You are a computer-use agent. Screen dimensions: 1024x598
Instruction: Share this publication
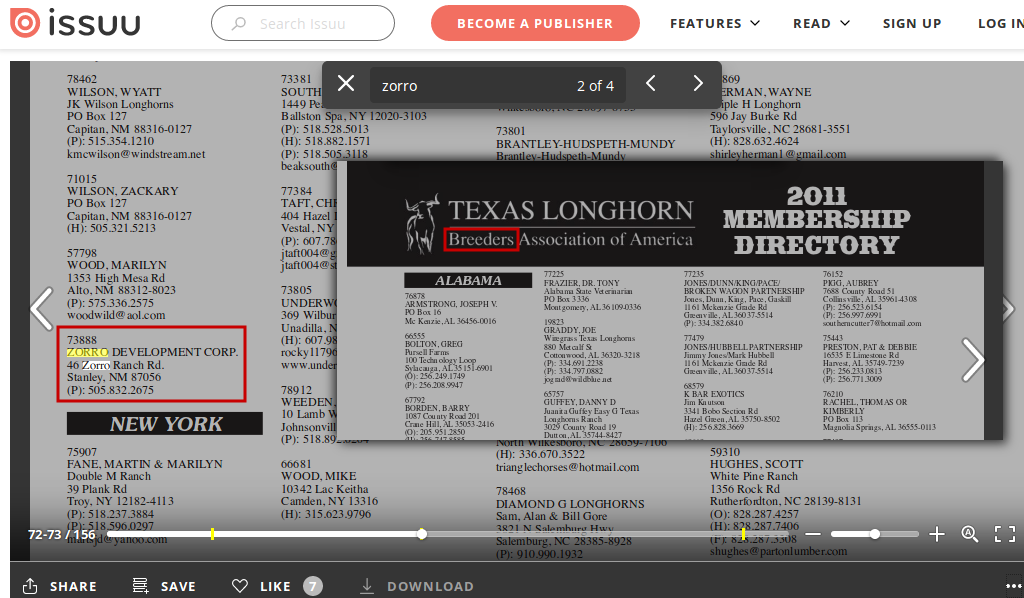(59, 586)
